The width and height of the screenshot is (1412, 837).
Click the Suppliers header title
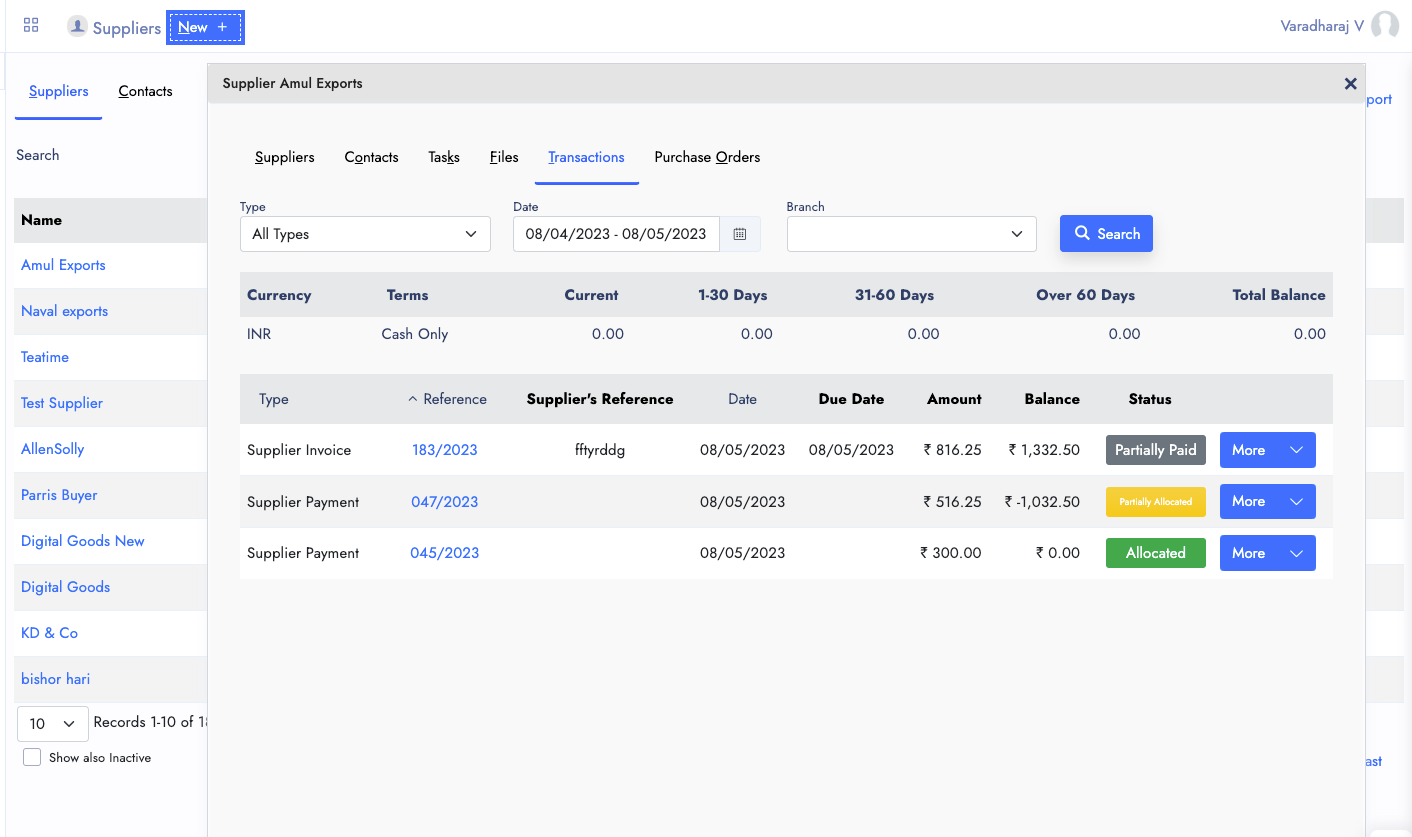(x=127, y=28)
